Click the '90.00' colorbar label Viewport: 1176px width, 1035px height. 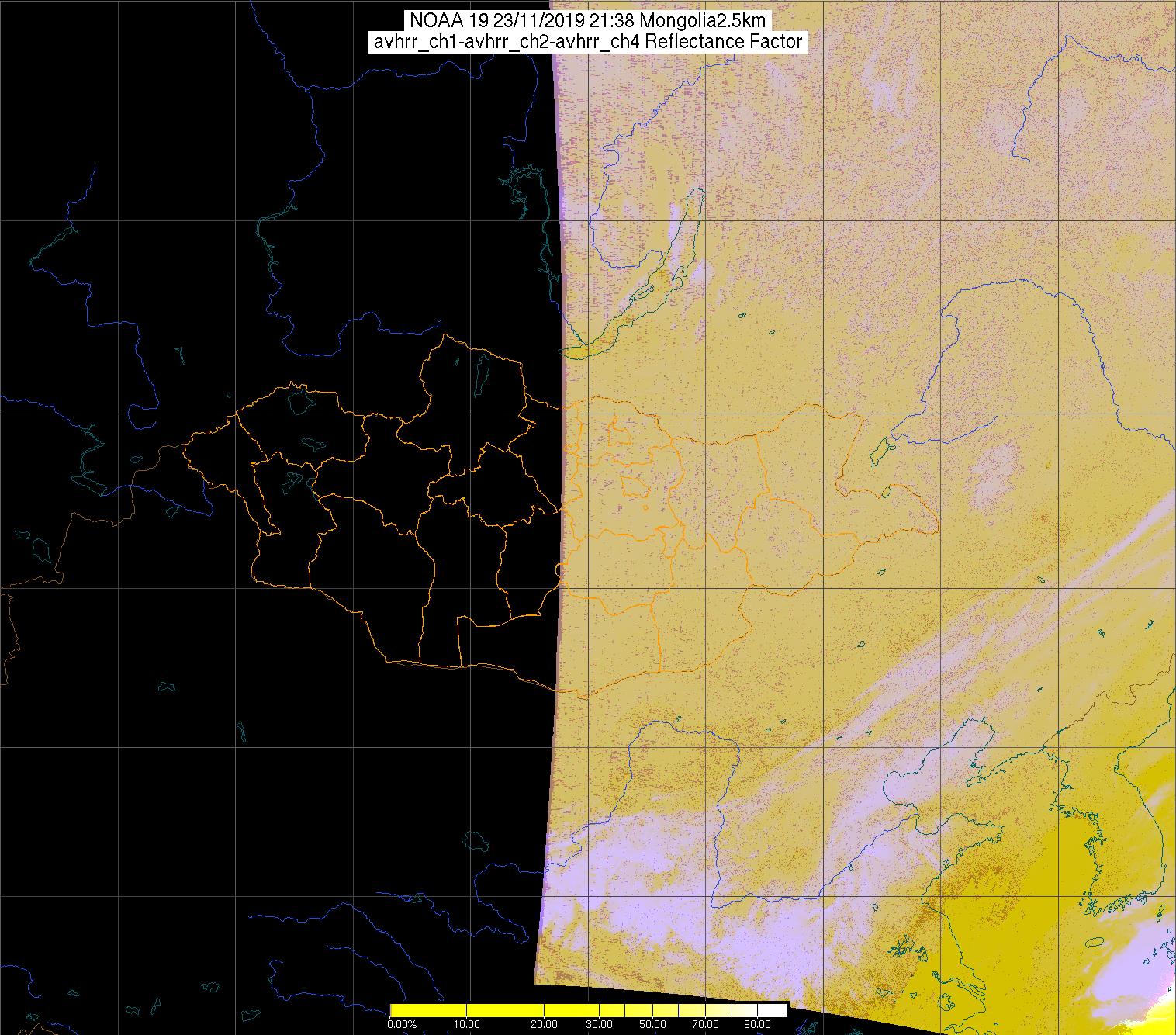coord(757,1025)
